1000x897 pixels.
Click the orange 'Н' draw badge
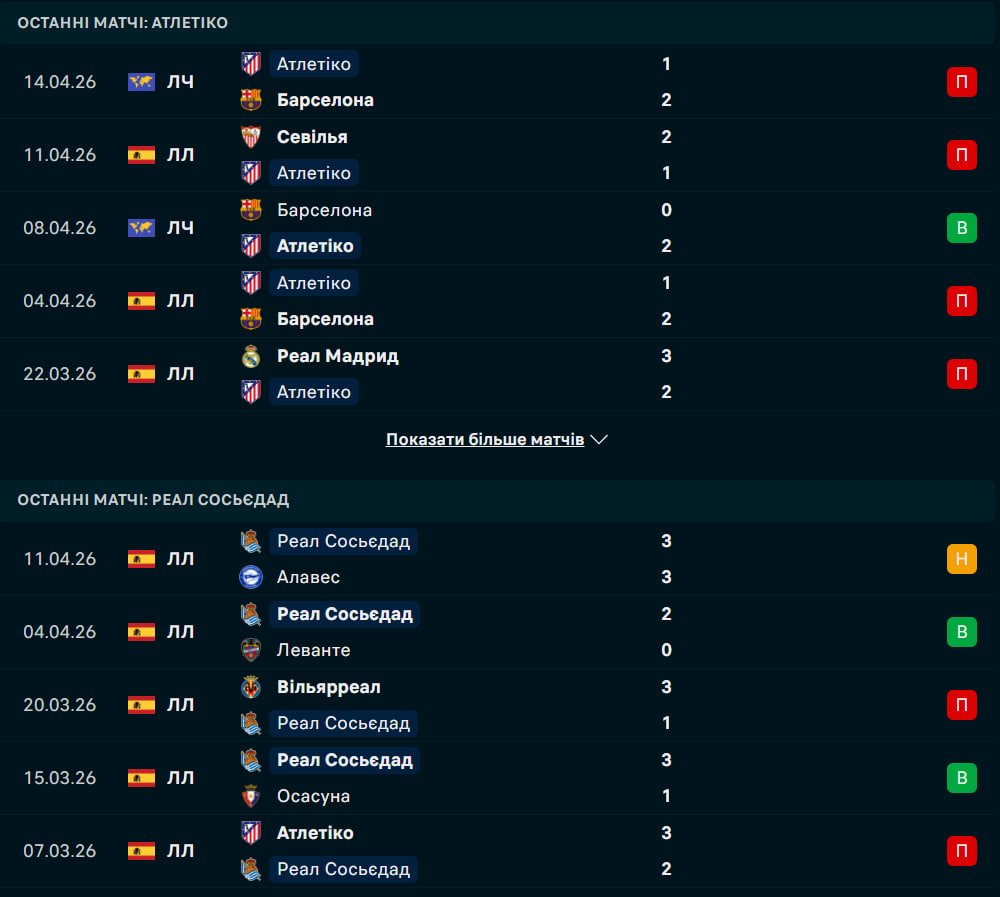click(961, 559)
